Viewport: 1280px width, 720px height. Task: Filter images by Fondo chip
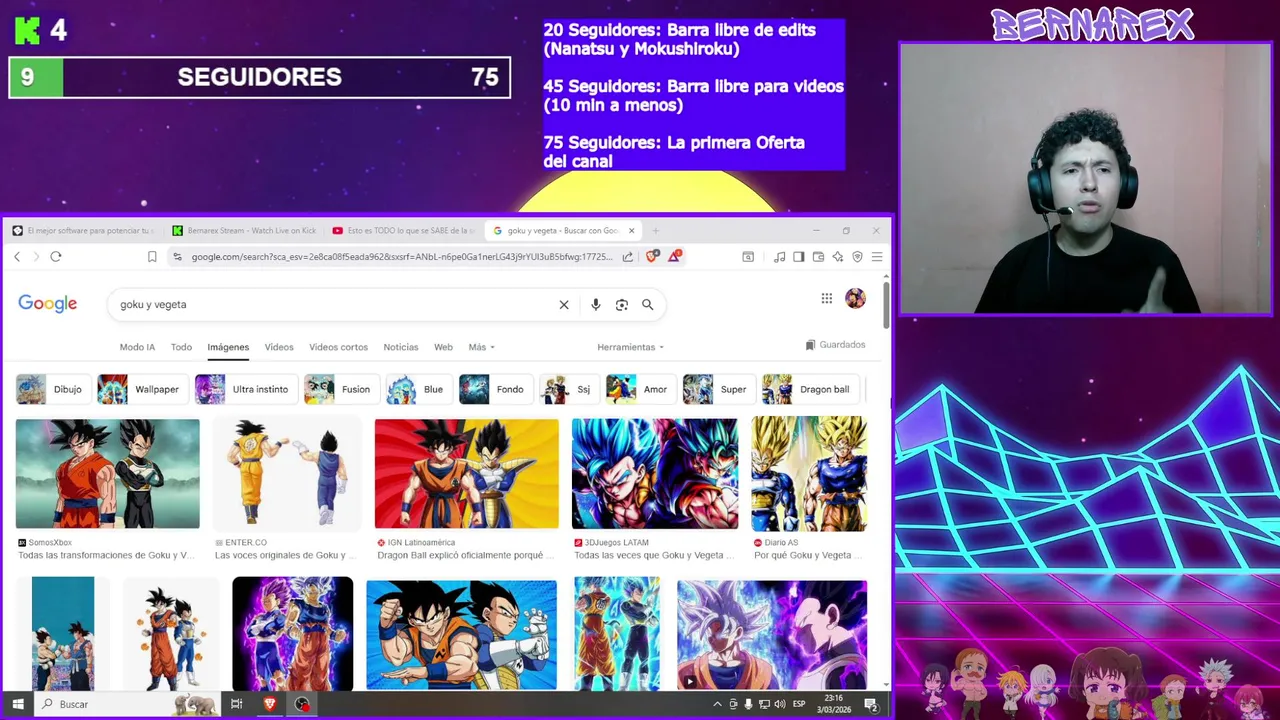(496, 389)
